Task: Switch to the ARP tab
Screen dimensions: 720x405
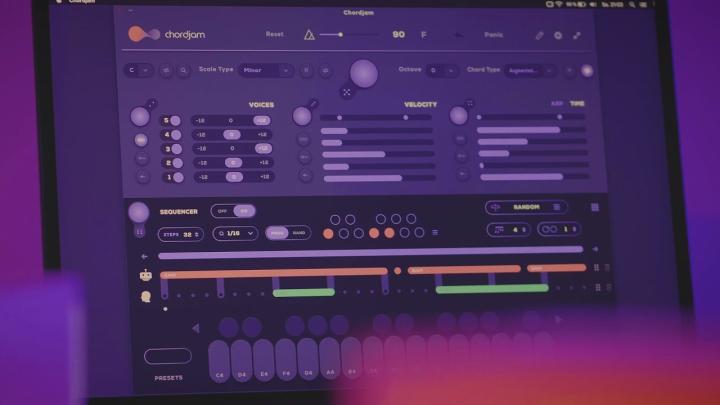Action: pyautogui.click(x=557, y=104)
